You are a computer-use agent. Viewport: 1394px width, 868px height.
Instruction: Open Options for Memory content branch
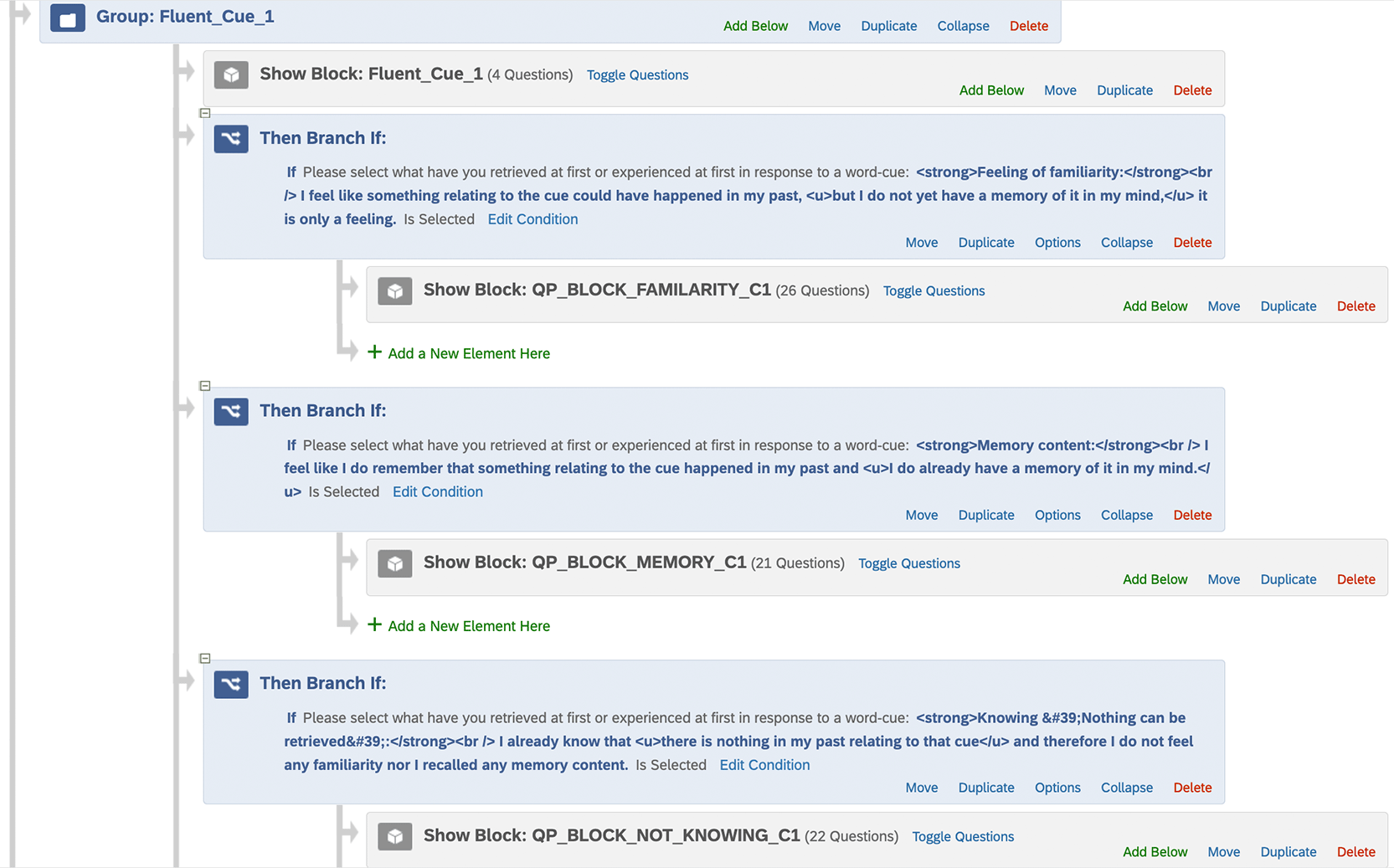(1057, 516)
